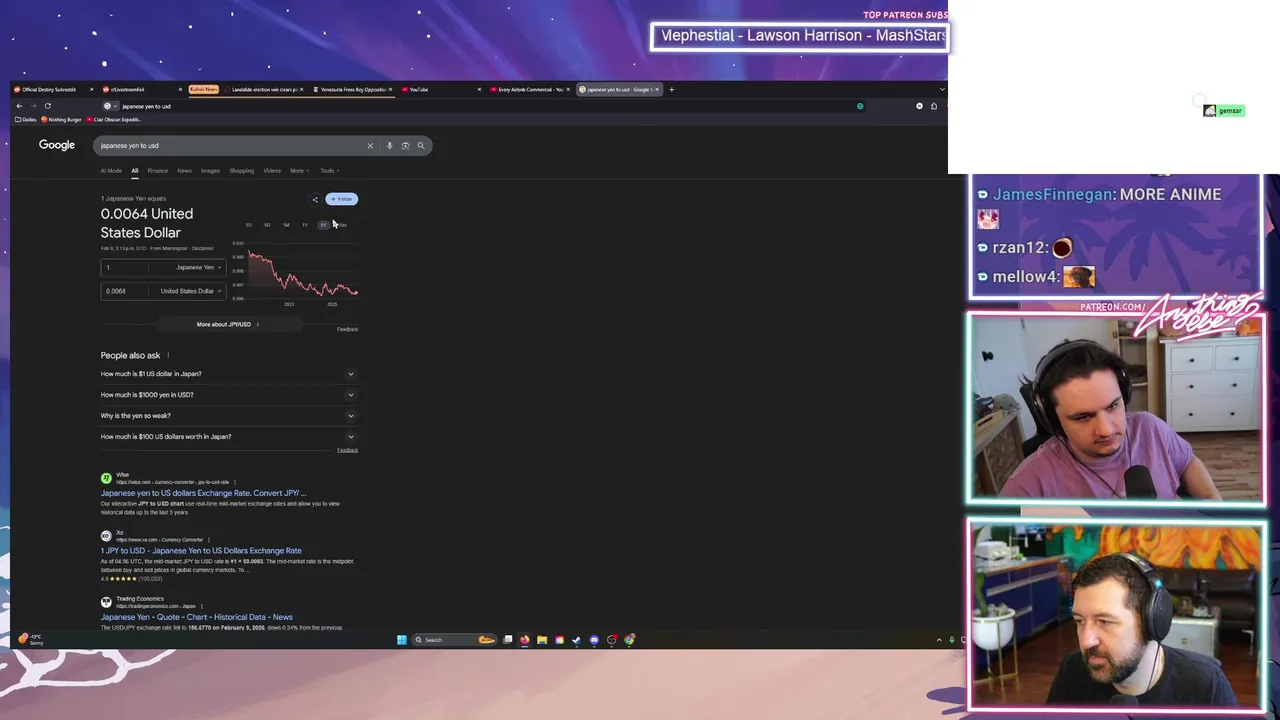Switch to Every Airbnb Commercial tab
1280x720 pixels.
click(528, 89)
